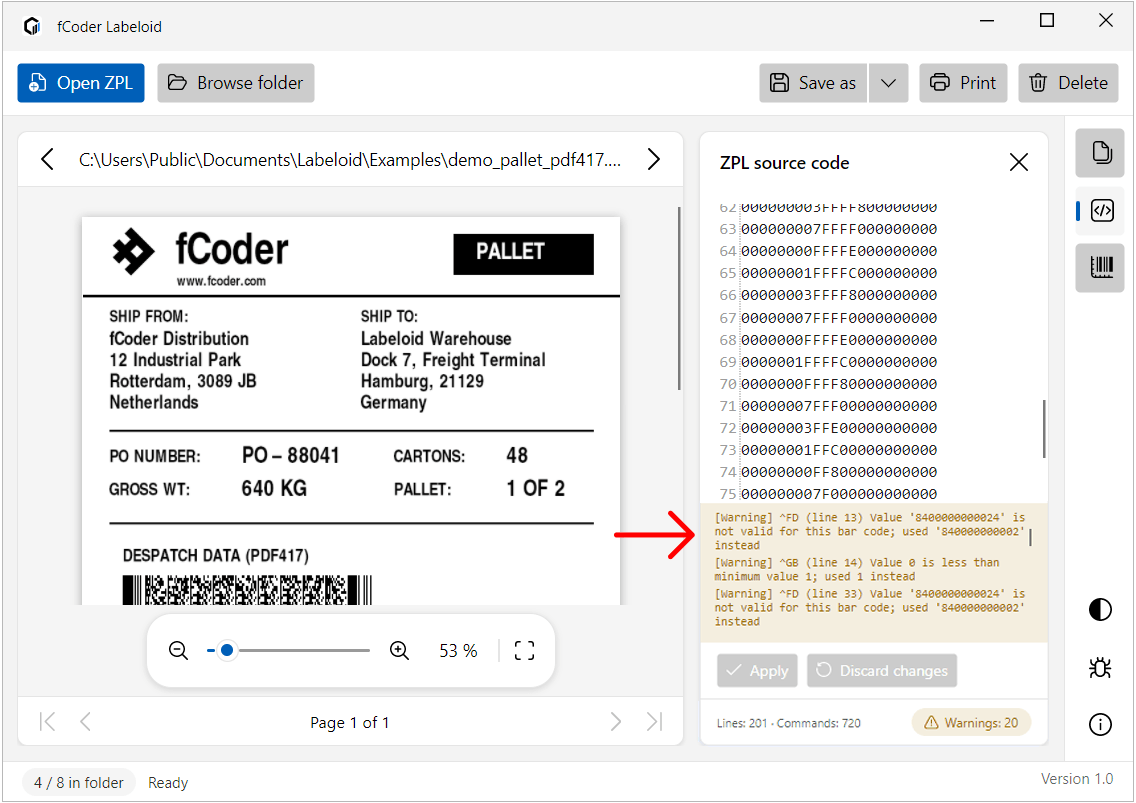Screen dimensions: 1136x803
Task: Zoom out the label preview
Action: [x=178, y=650]
